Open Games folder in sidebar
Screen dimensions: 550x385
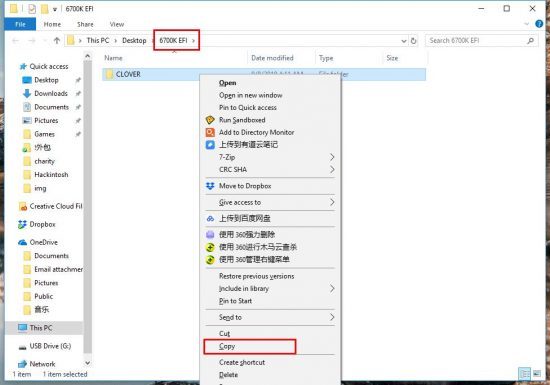(44, 134)
